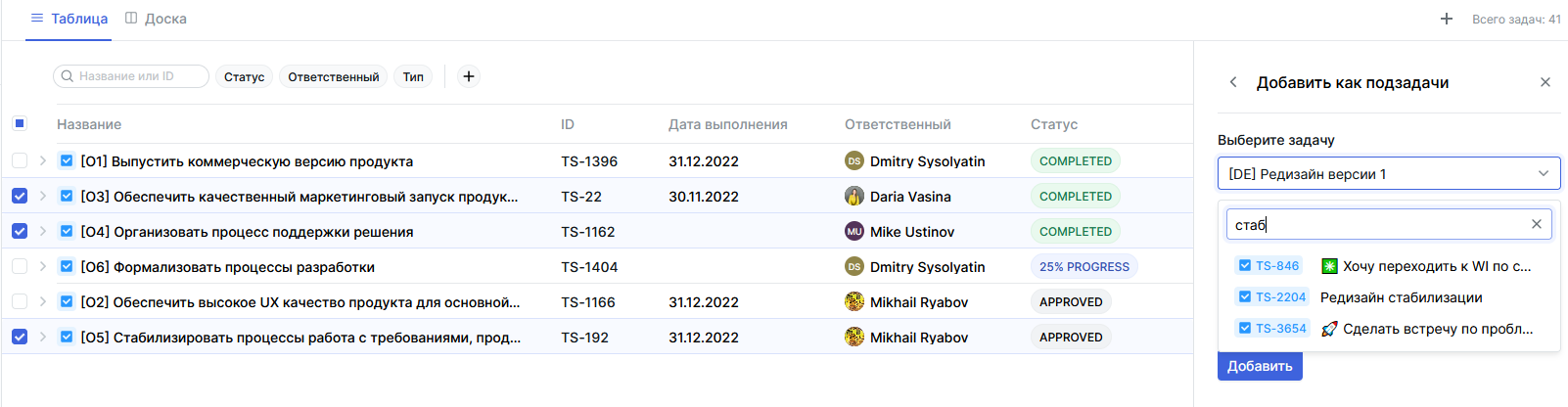Click the plus icon next to filter chips
The height and width of the screenshot is (407, 1568).
469,76
